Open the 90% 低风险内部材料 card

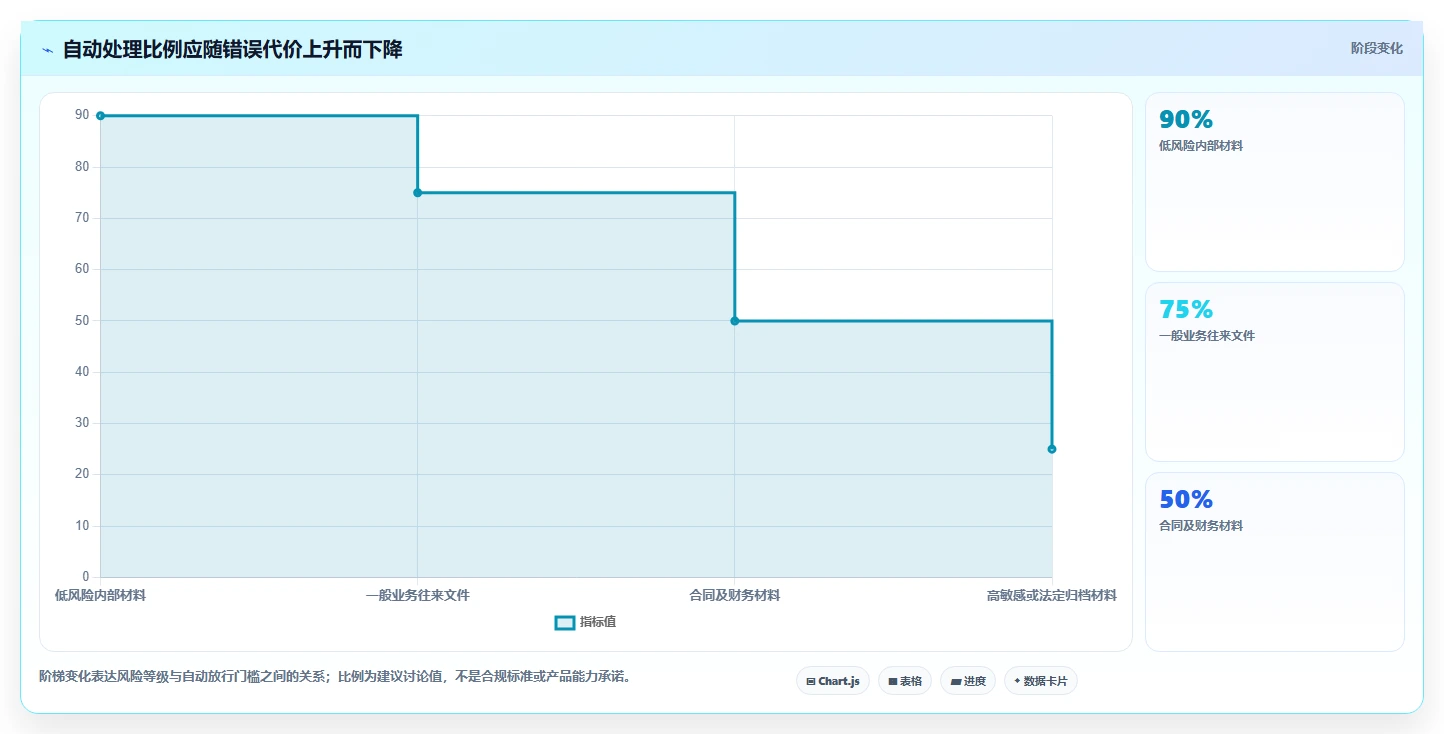(x=1275, y=182)
